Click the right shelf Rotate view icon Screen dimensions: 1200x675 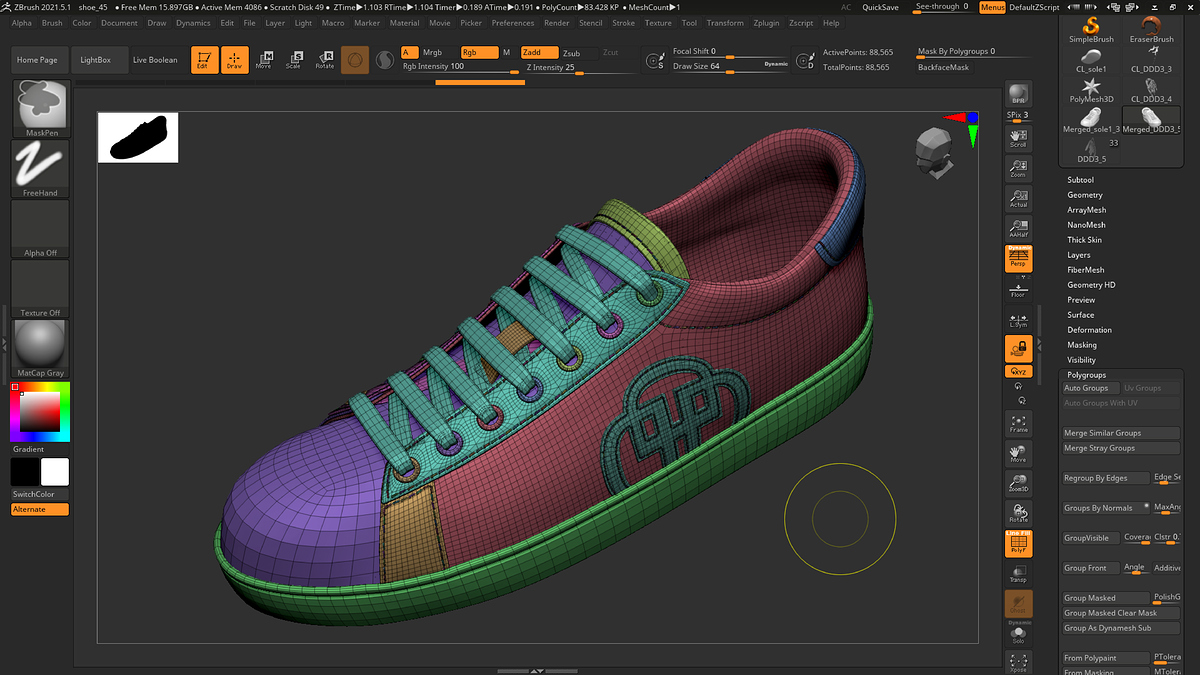click(x=1019, y=514)
